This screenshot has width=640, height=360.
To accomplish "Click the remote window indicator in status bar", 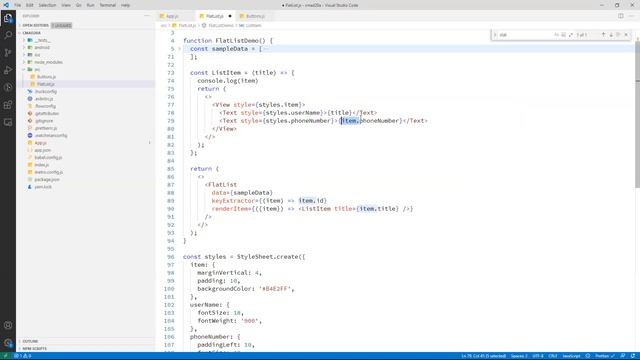I will 5,356.
